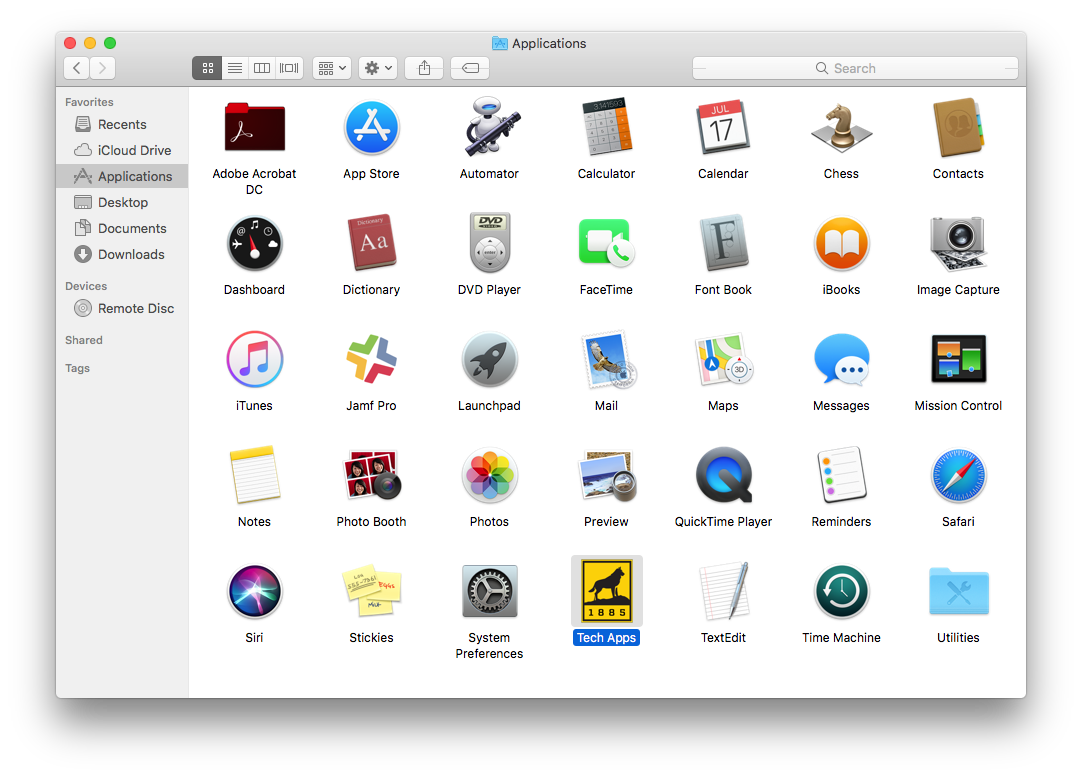
Task: Click the Preview app icon
Action: click(x=608, y=476)
